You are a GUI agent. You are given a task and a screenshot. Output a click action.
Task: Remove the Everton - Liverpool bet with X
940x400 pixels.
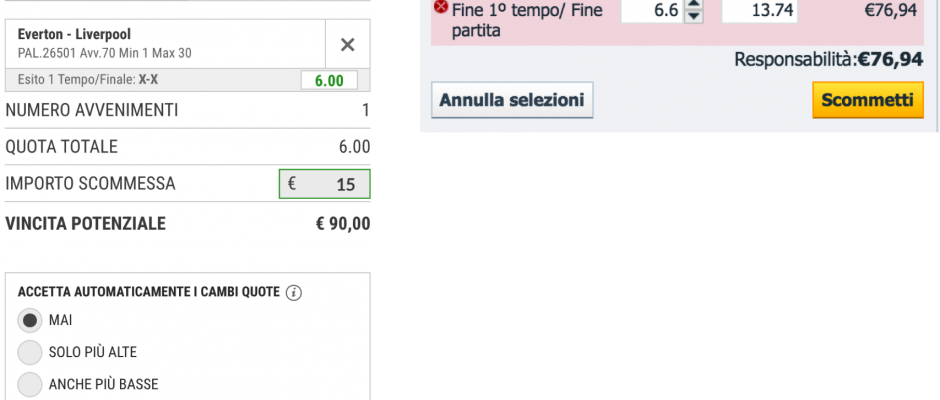tap(348, 44)
